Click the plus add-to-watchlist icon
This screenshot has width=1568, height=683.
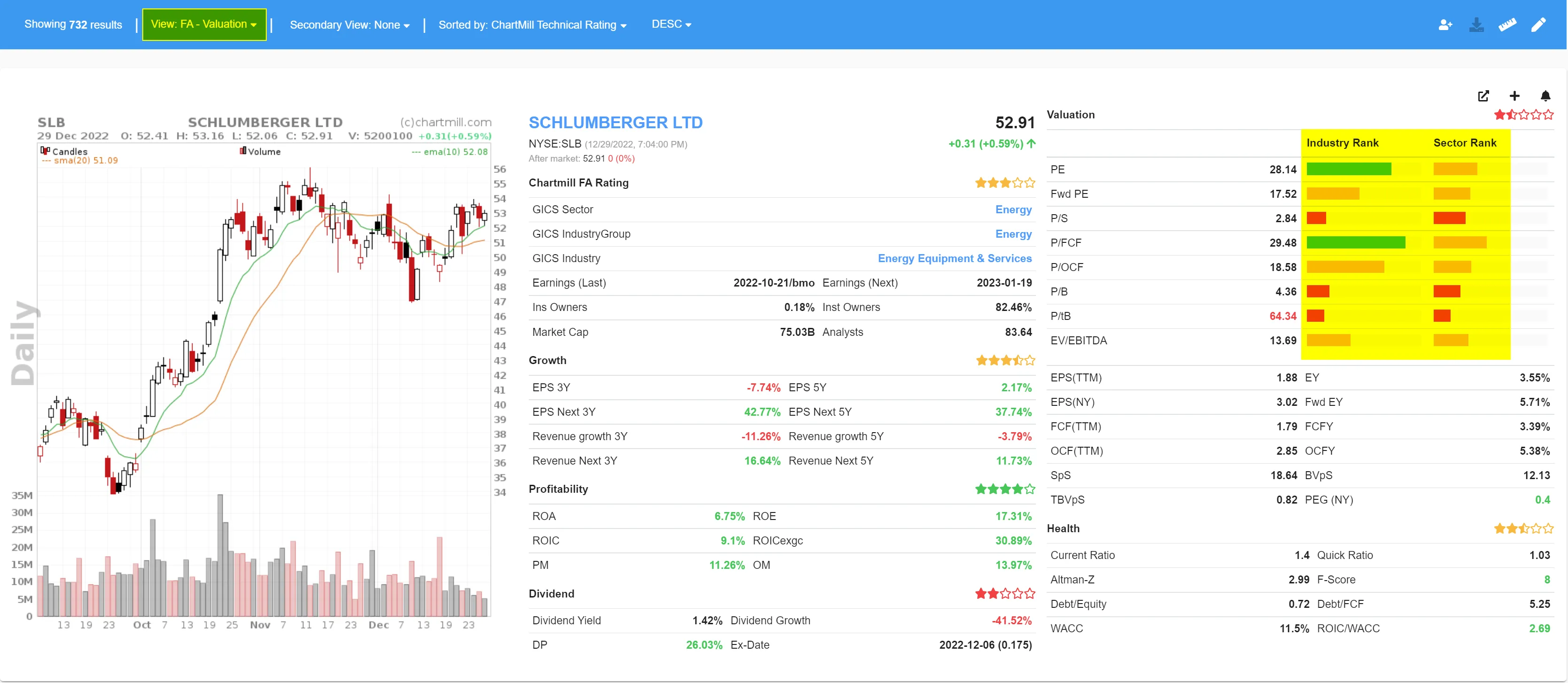click(1514, 96)
